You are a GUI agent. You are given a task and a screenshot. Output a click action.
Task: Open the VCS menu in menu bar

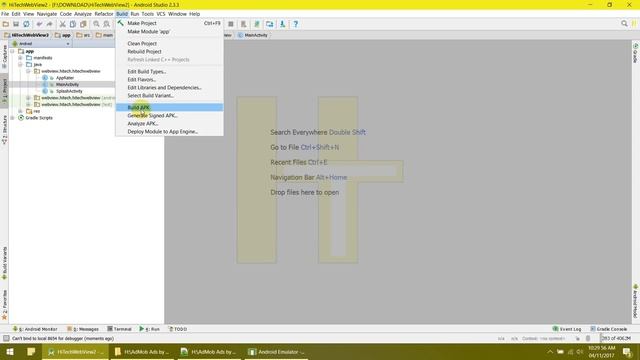click(x=161, y=14)
